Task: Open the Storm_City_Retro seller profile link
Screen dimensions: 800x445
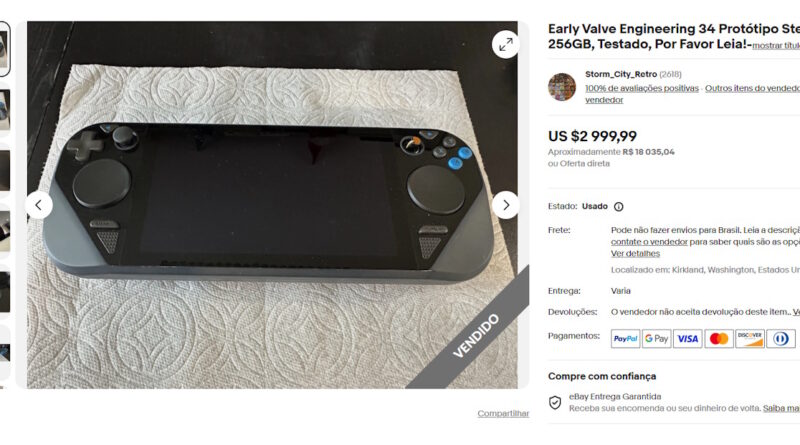Action: point(621,75)
